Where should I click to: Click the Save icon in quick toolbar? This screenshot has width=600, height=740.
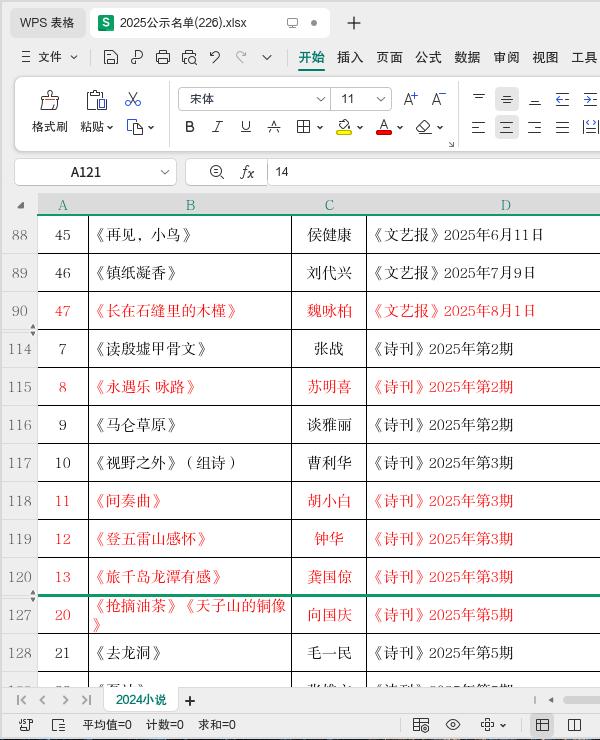click(110, 58)
